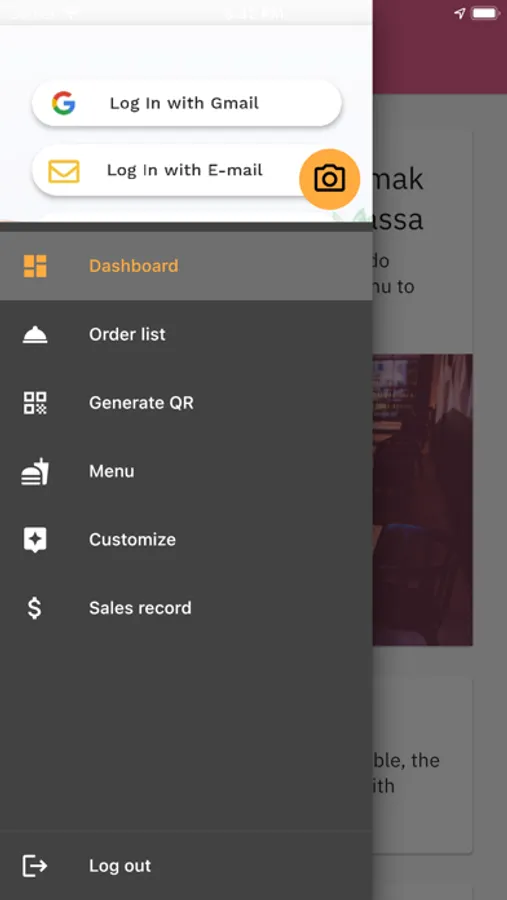
Task: Click the Google logo icon
Action: 63,103
